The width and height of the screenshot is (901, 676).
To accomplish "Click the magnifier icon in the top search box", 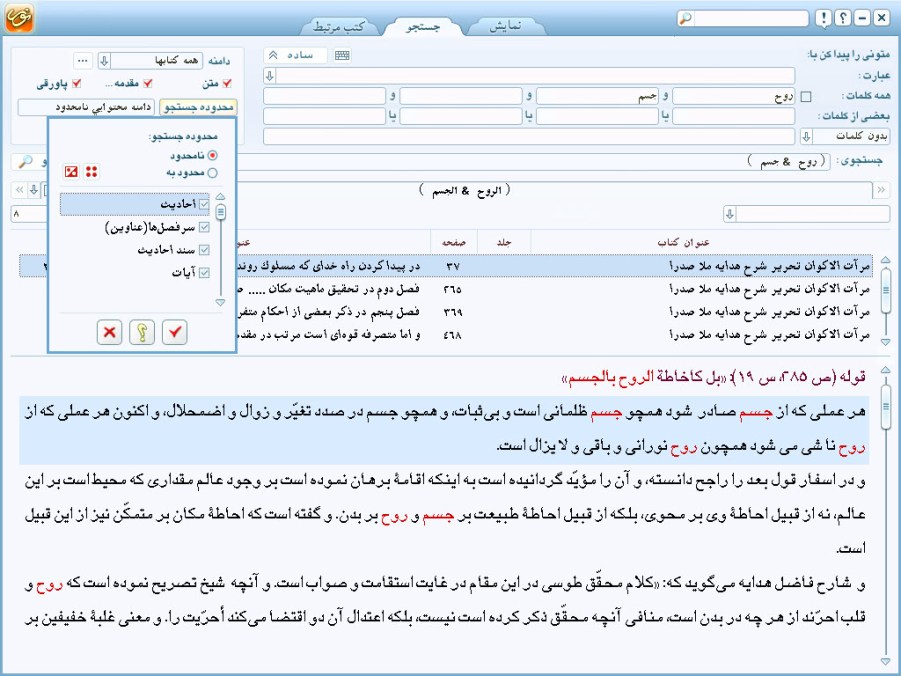I will (686, 18).
